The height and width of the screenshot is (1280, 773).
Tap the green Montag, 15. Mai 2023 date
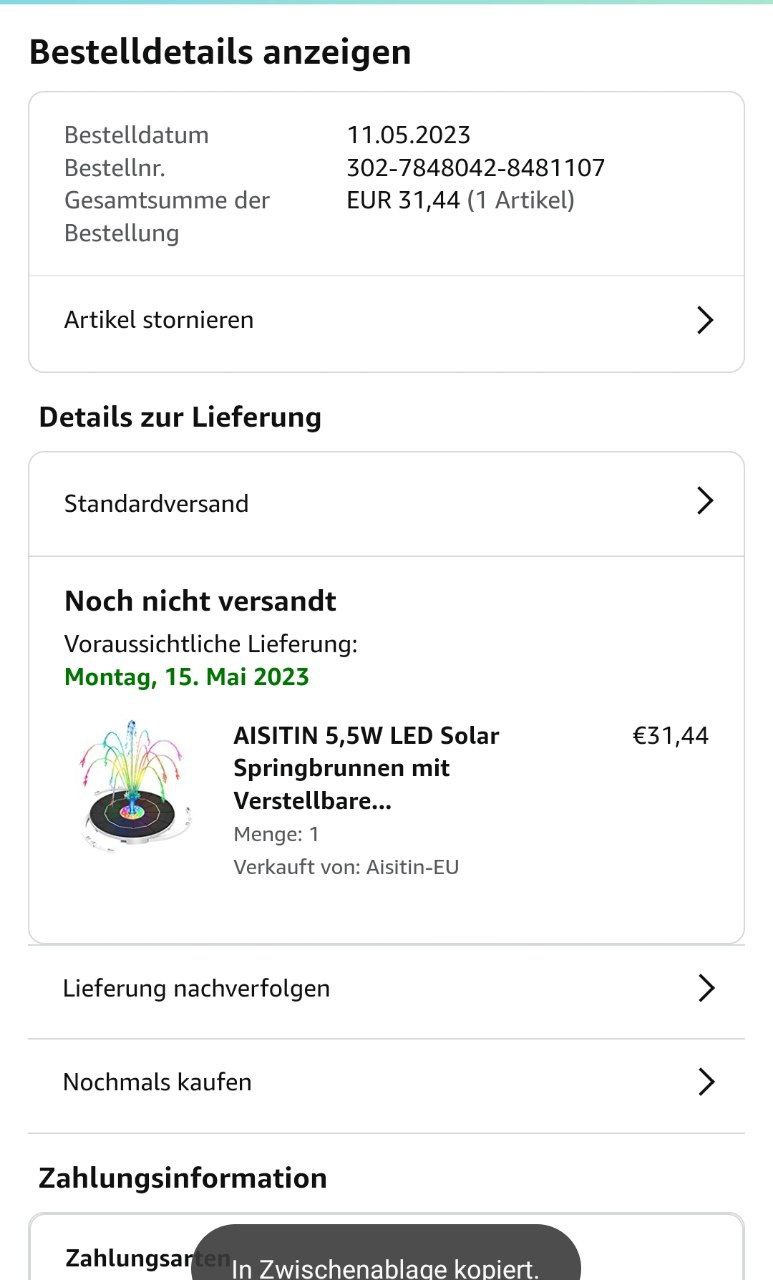187,677
